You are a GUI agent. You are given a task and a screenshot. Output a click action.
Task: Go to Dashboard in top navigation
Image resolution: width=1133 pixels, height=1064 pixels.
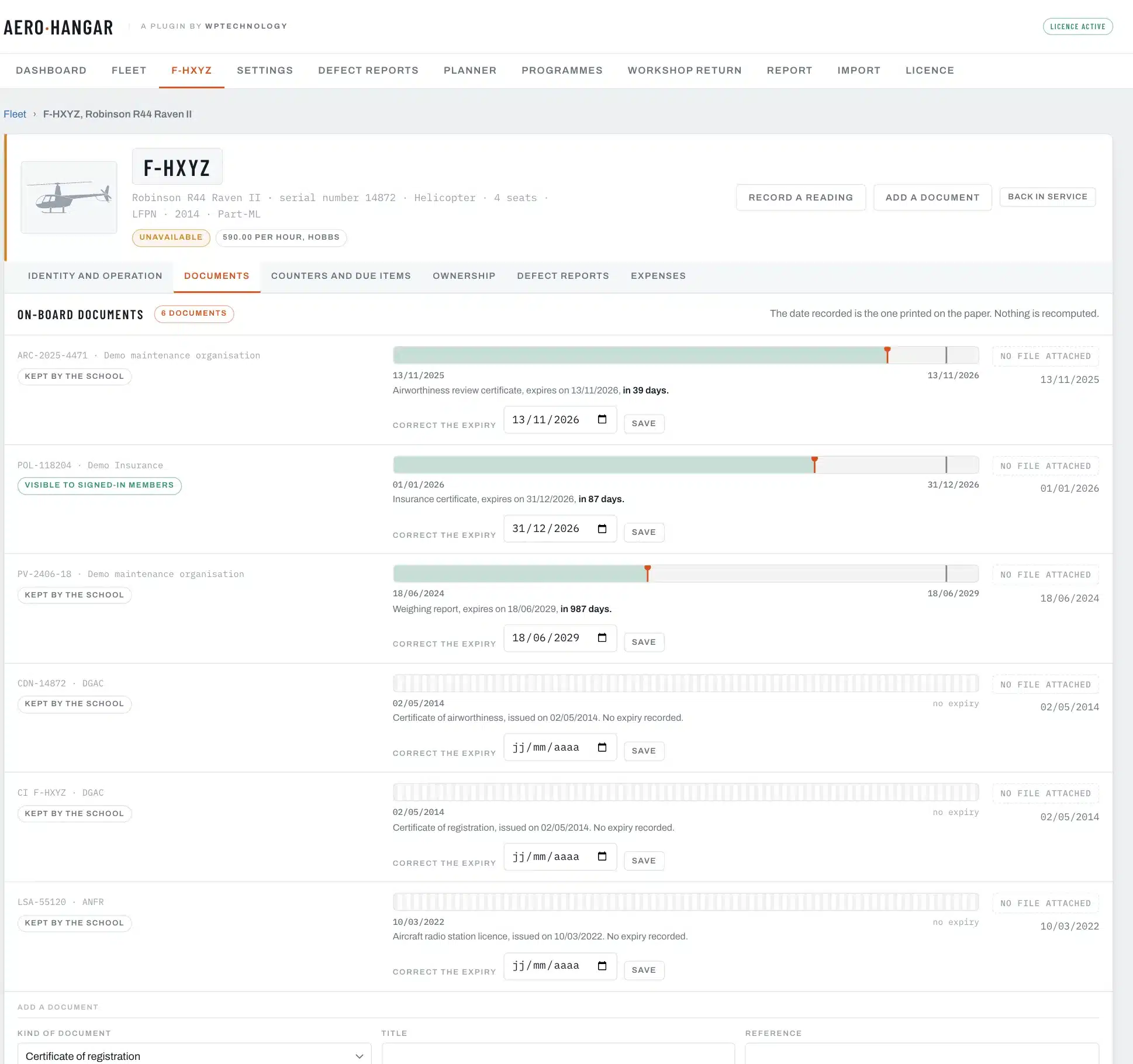click(x=51, y=70)
